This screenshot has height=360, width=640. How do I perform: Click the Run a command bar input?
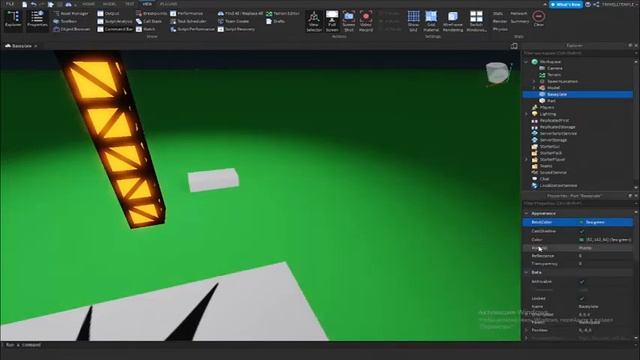point(318,345)
